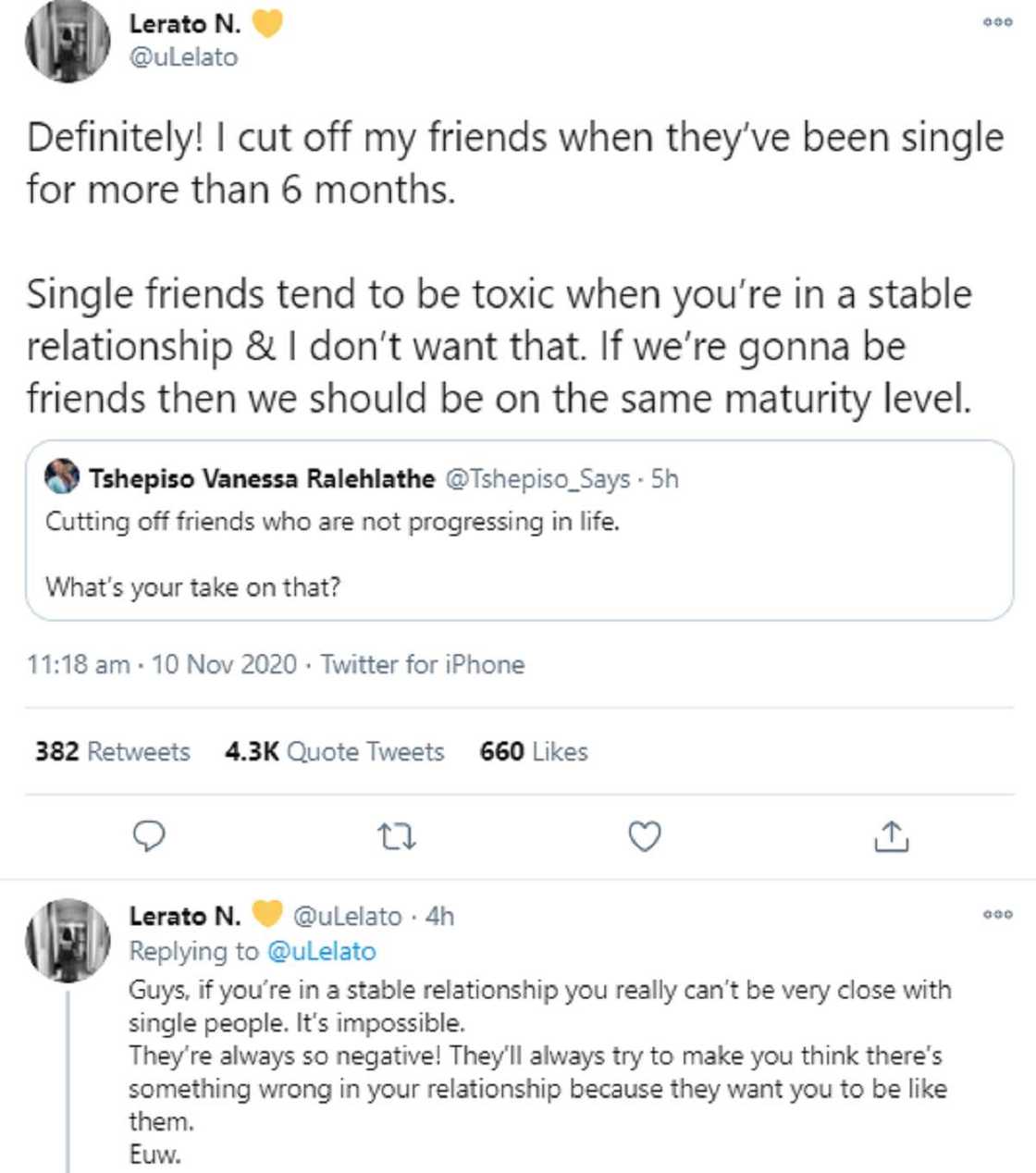This screenshot has width=1036, height=1173.
Task: Click the share upload icon
Action: [x=891, y=836]
